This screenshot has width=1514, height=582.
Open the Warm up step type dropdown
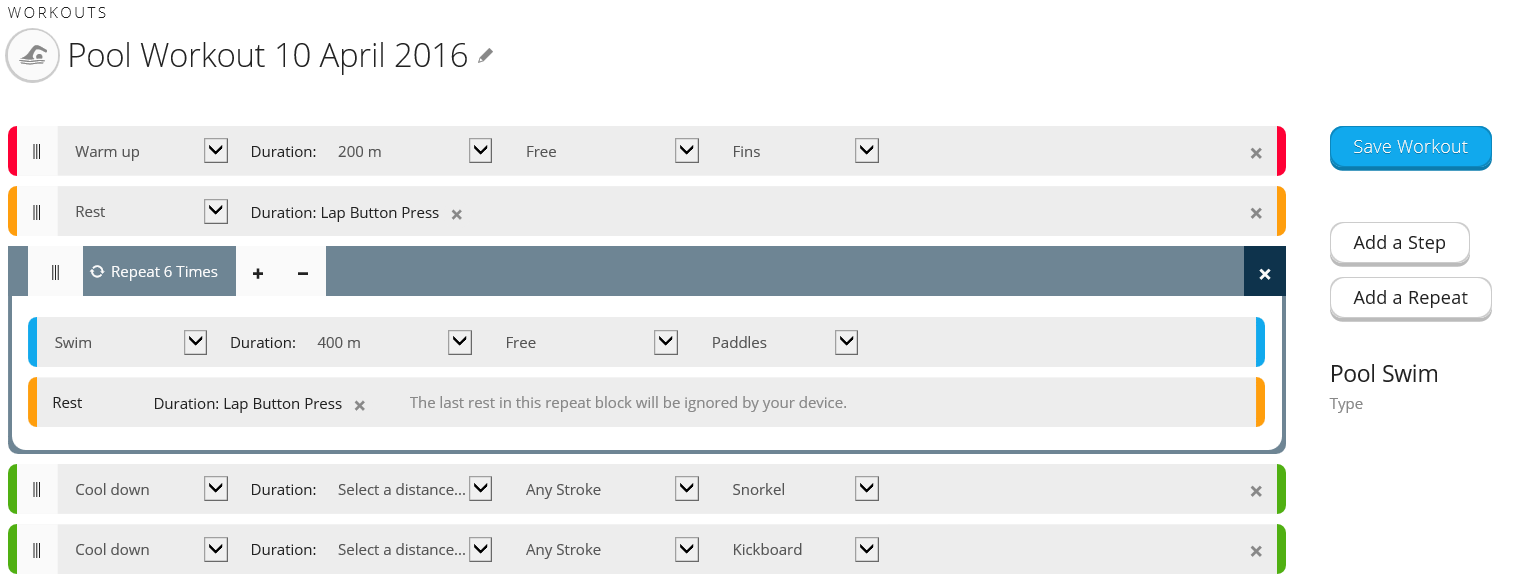(216, 151)
